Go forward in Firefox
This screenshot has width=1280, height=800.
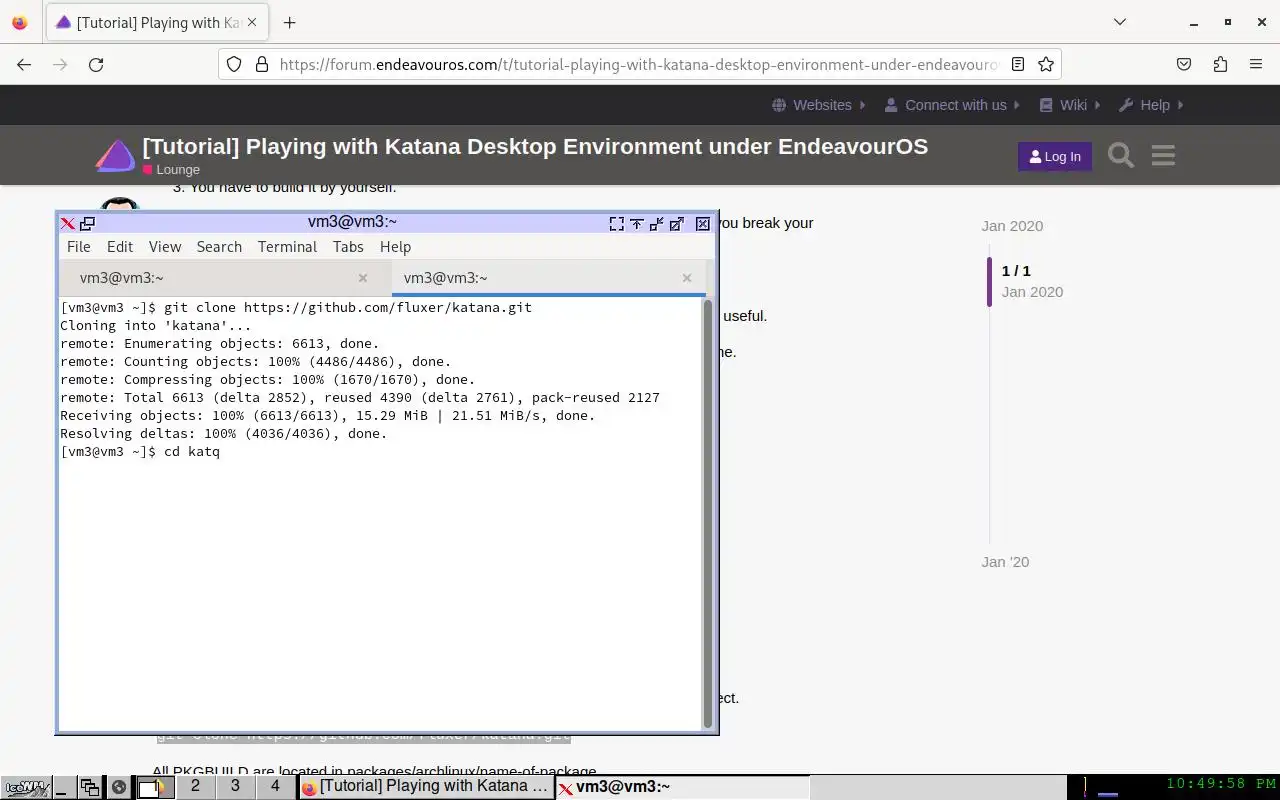tap(60, 64)
